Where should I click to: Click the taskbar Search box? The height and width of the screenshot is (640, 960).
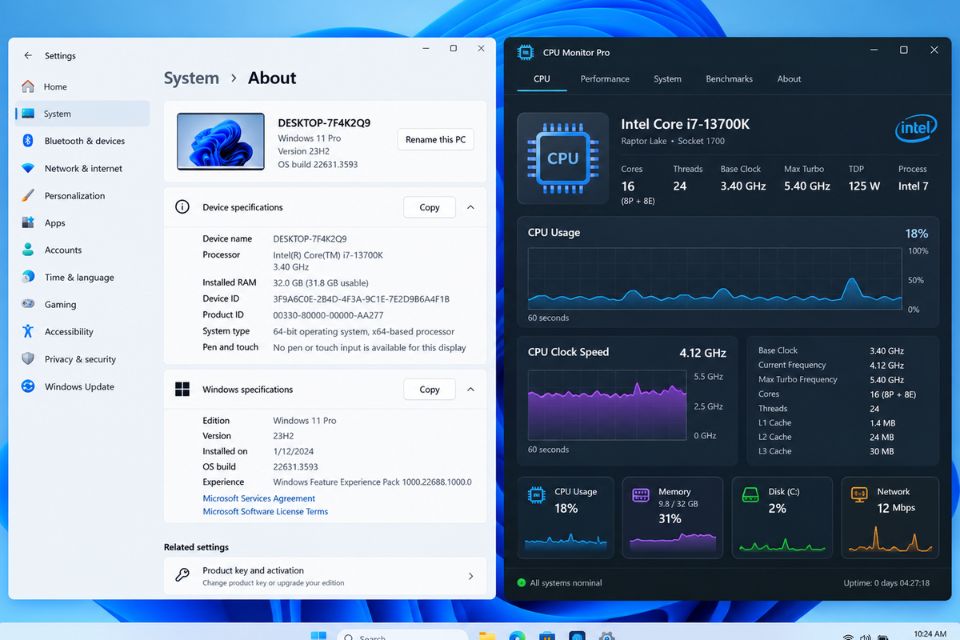(x=402, y=636)
